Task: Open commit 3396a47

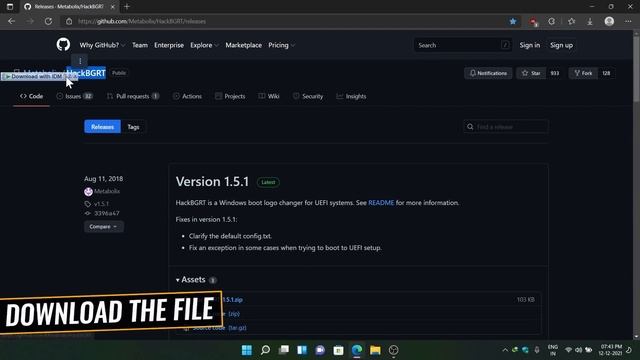Action: point(107,213)
